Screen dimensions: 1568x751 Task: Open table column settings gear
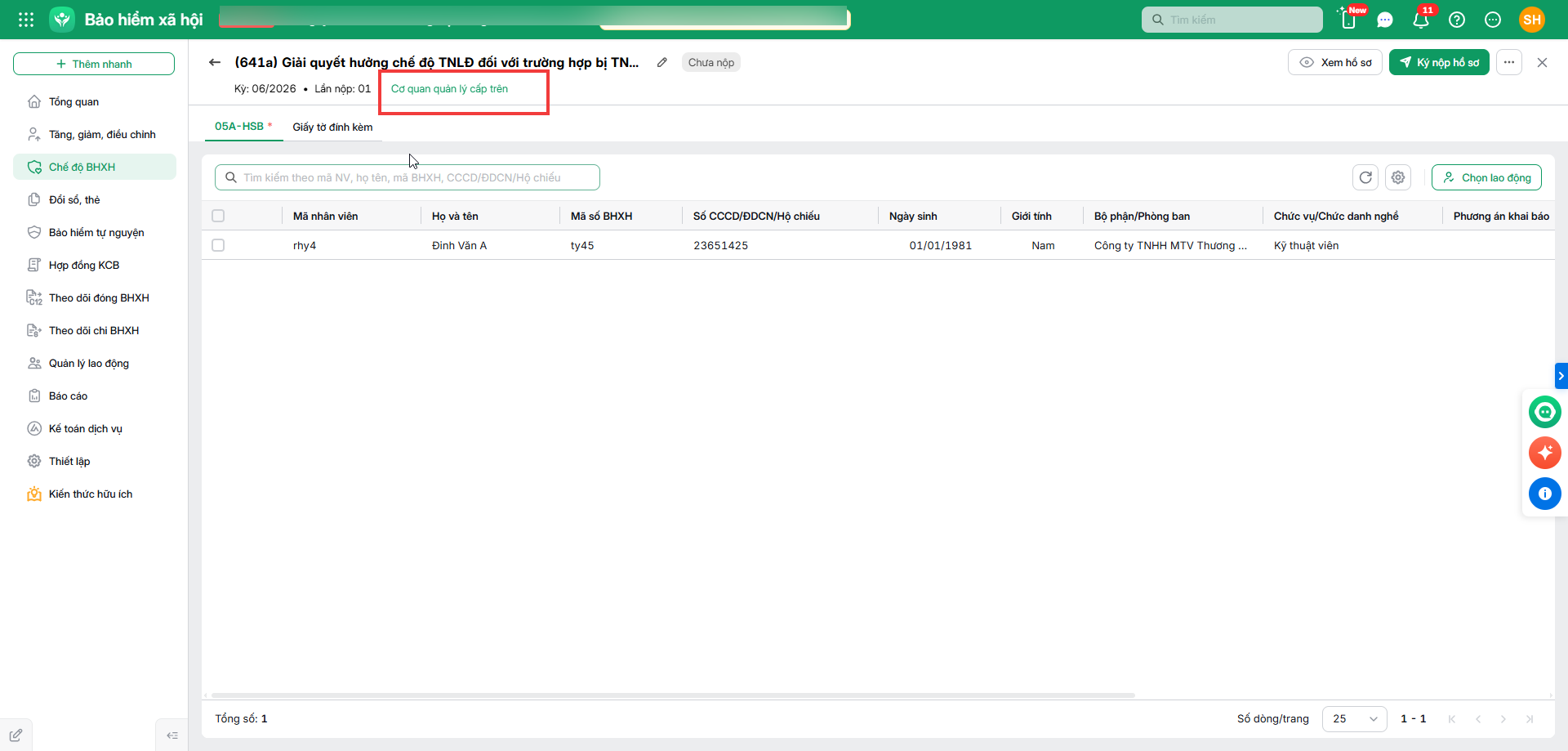pyautogui.click(x=1398, y=177)
